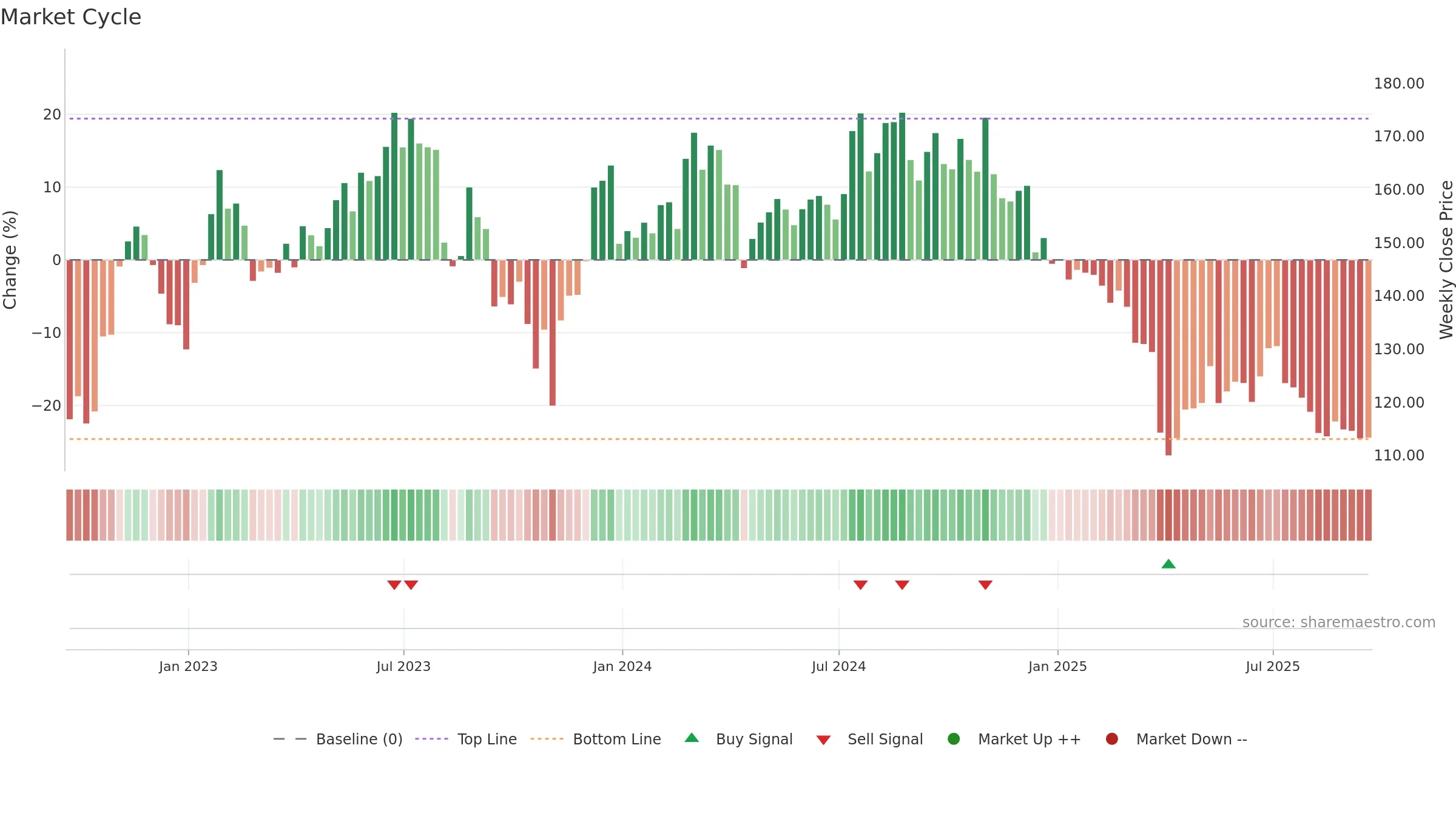Screen dimensions: 1456x819
Task: Click the source: sharemaestro.com text
Action: [1339, 622]
